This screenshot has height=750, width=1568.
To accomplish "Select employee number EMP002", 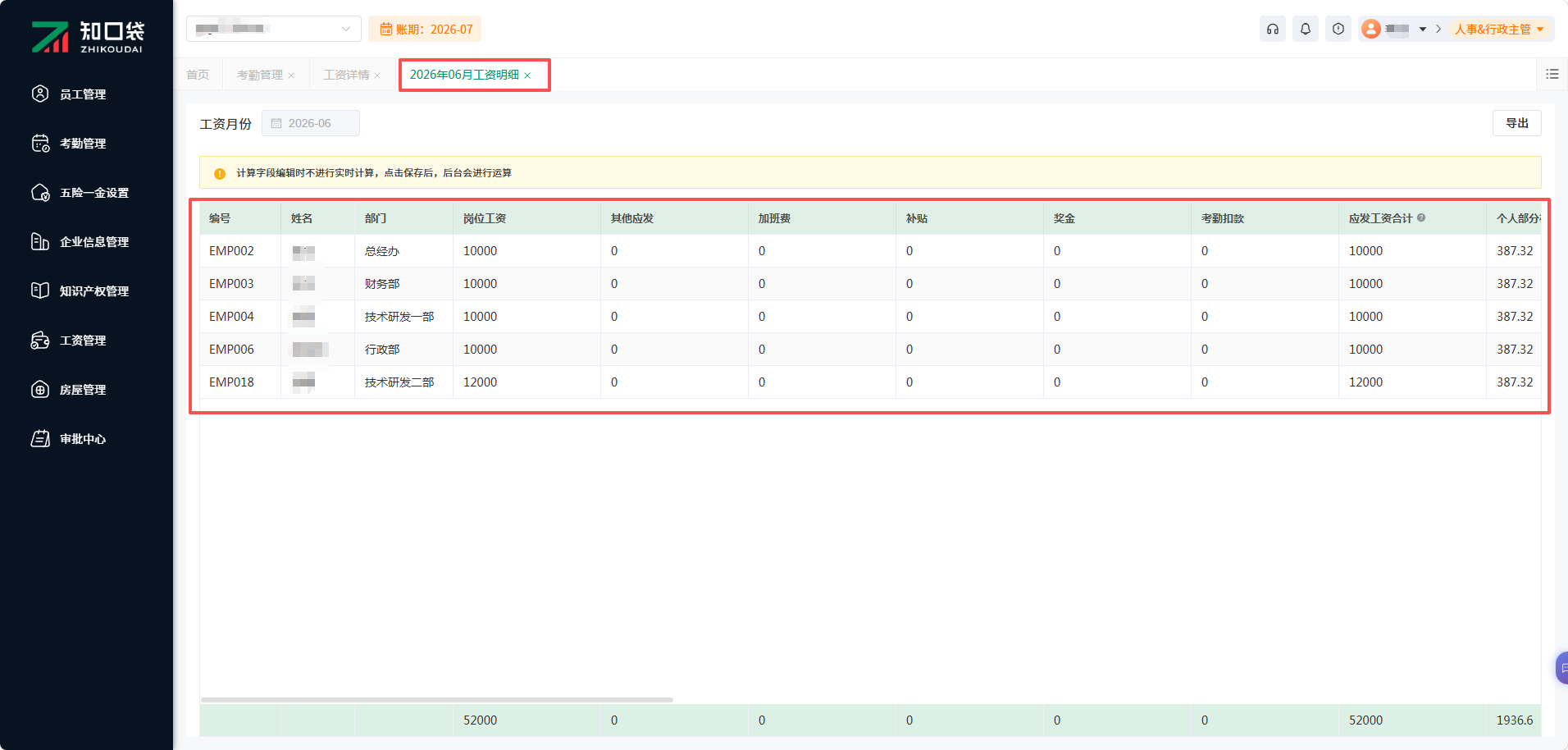I will pos(231,251).
